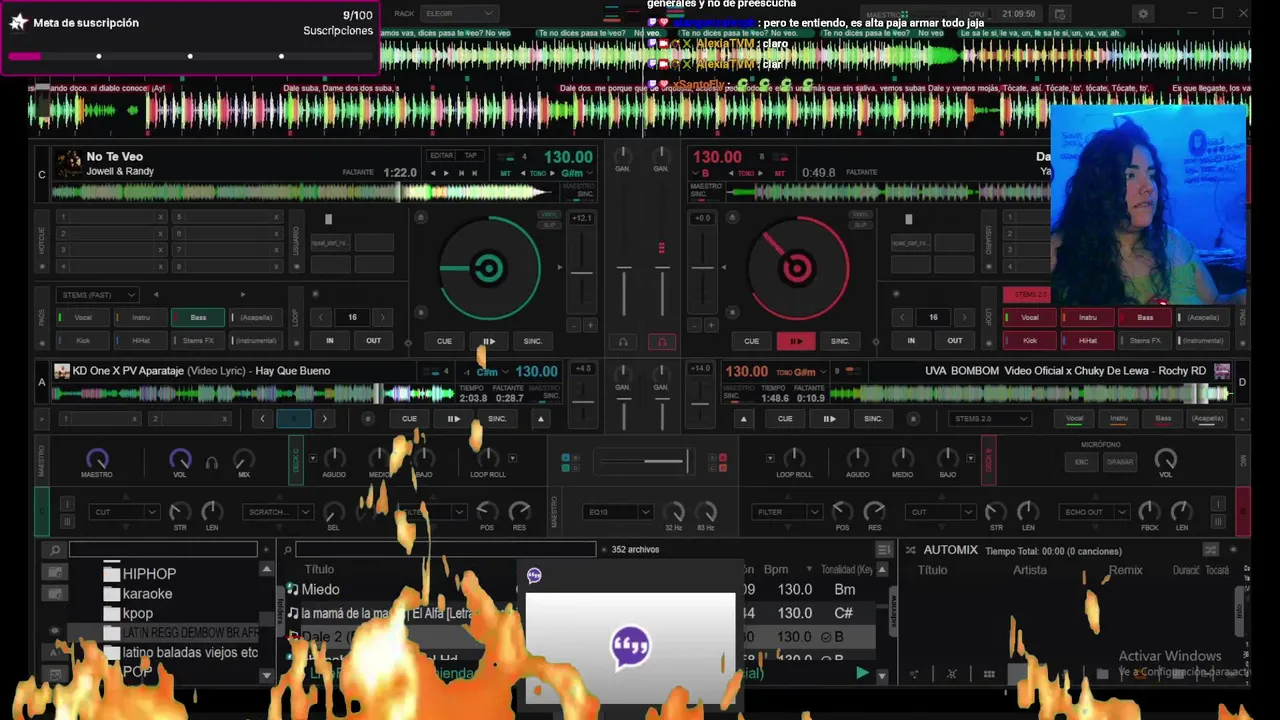Screen dimensions: 1280x720
Task: Click IN loop button on red deck
Action: click(910, 340)
